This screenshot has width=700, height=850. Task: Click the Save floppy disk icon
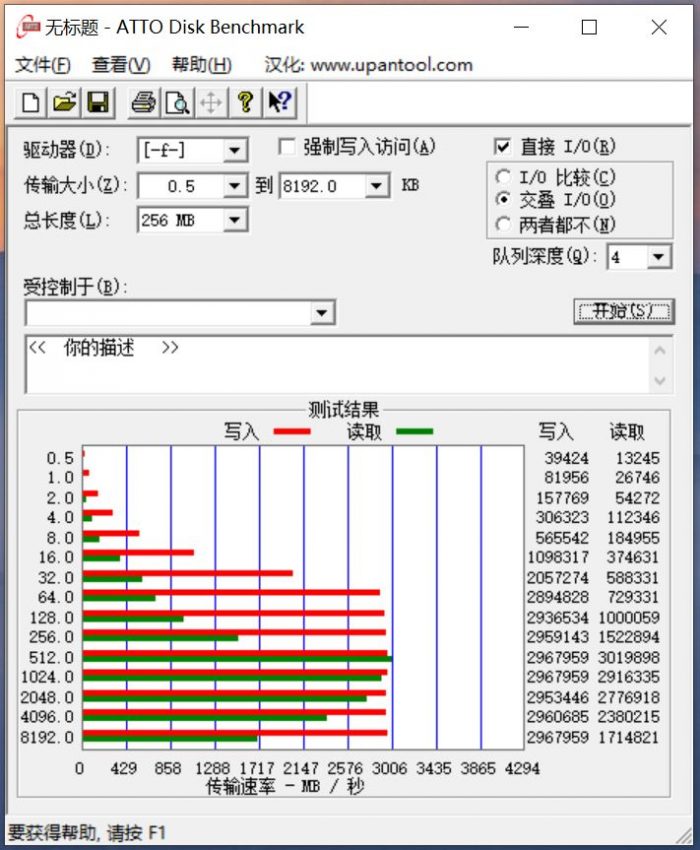pyautogui.click(x=97, y=102)
